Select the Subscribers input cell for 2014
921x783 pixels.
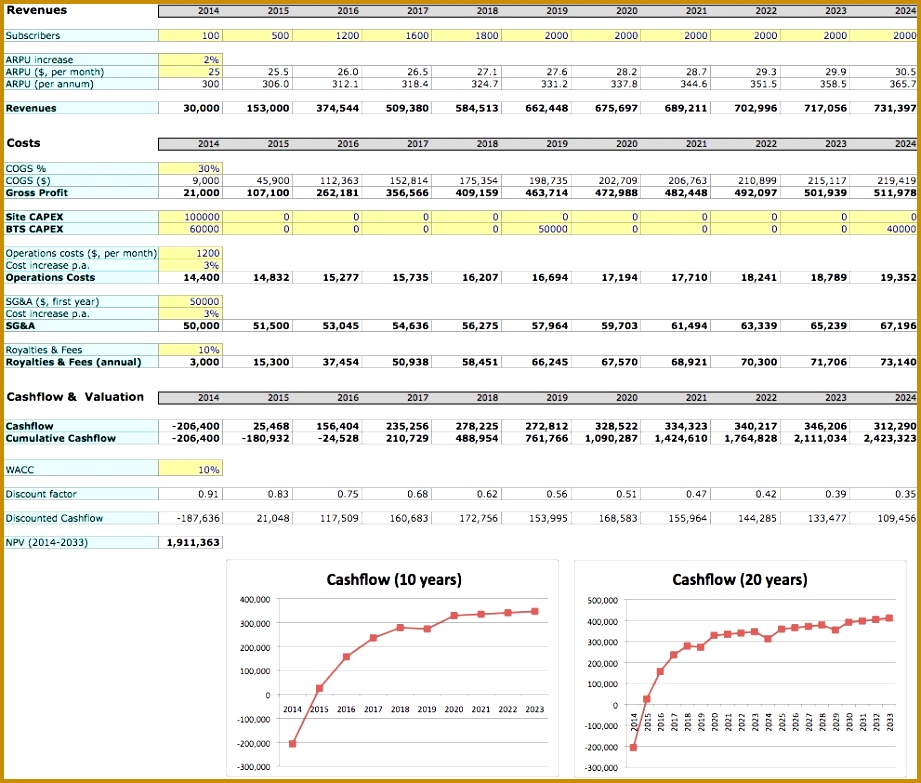[x=192, y=35]
